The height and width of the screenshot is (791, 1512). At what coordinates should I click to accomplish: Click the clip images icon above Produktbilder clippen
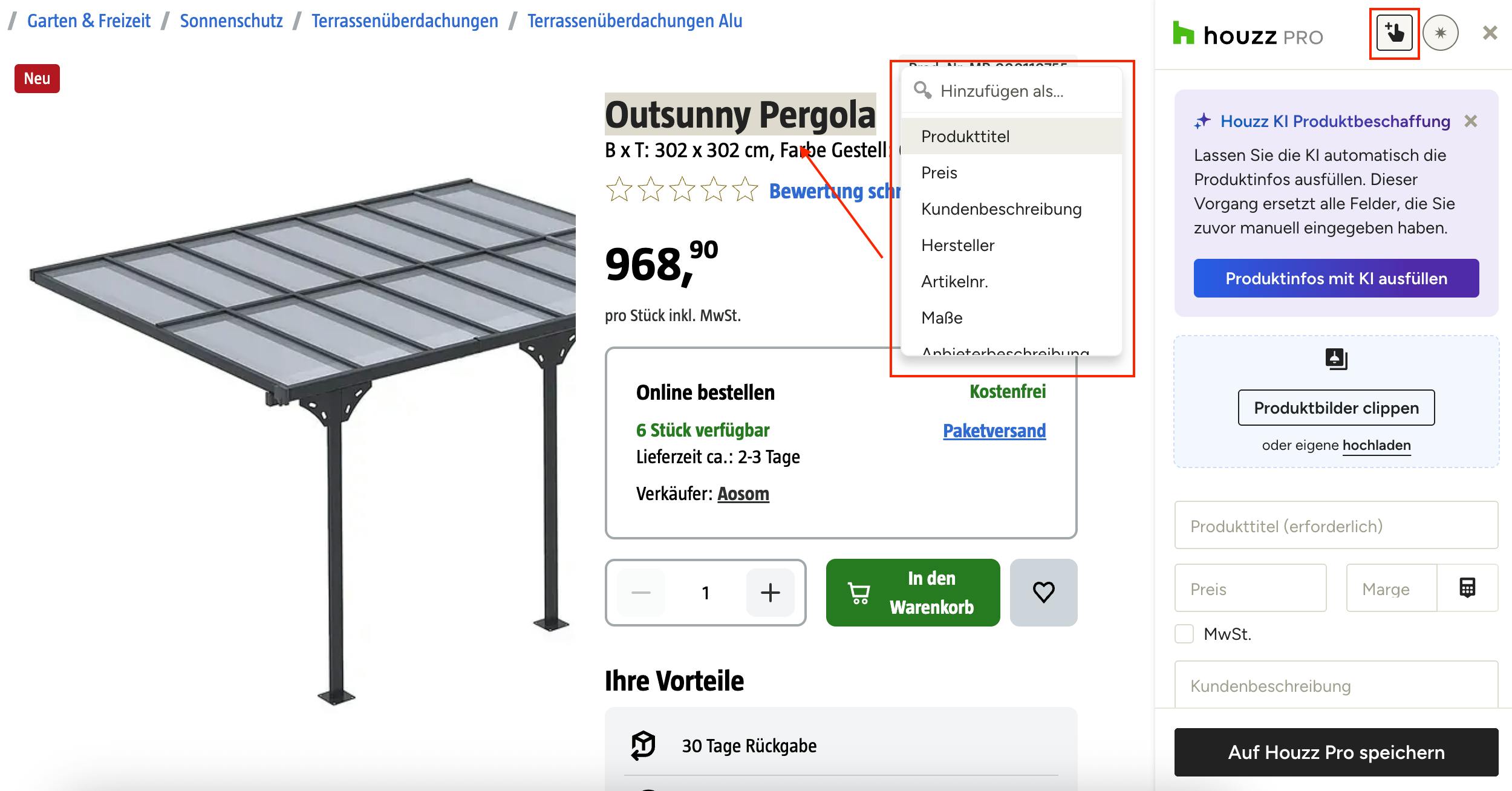click(1336, 359)
